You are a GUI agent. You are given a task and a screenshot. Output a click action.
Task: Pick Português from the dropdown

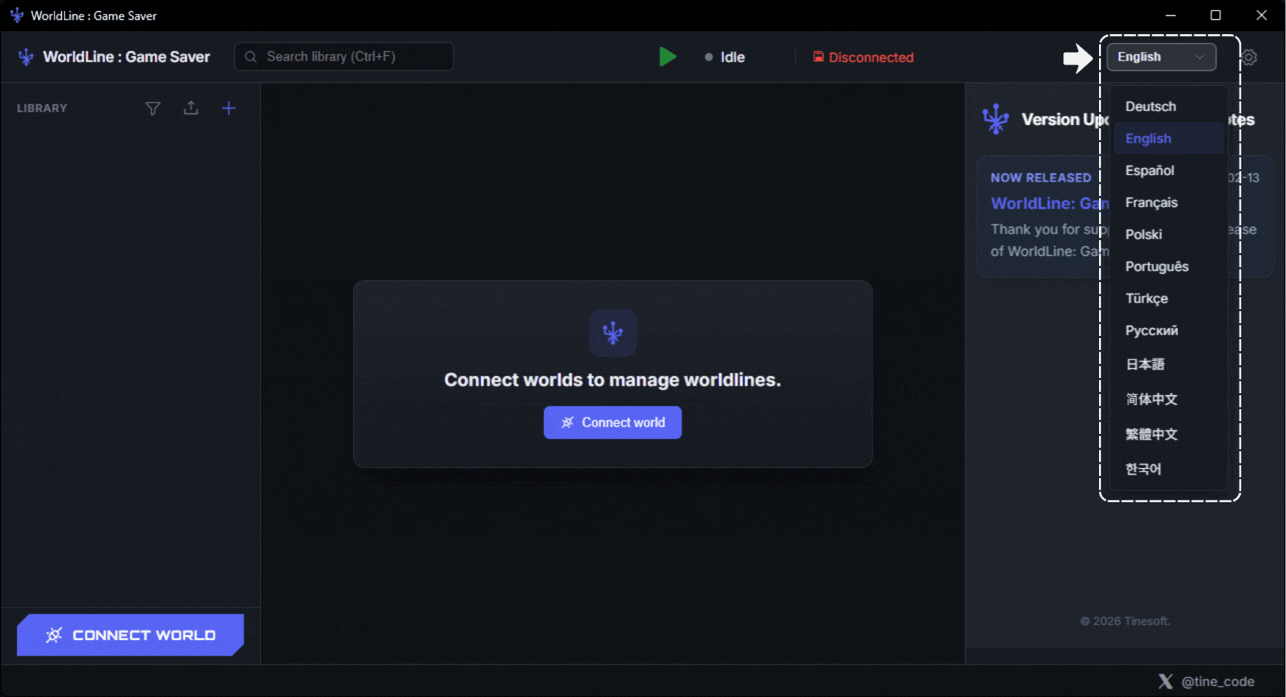(1169, 266)
